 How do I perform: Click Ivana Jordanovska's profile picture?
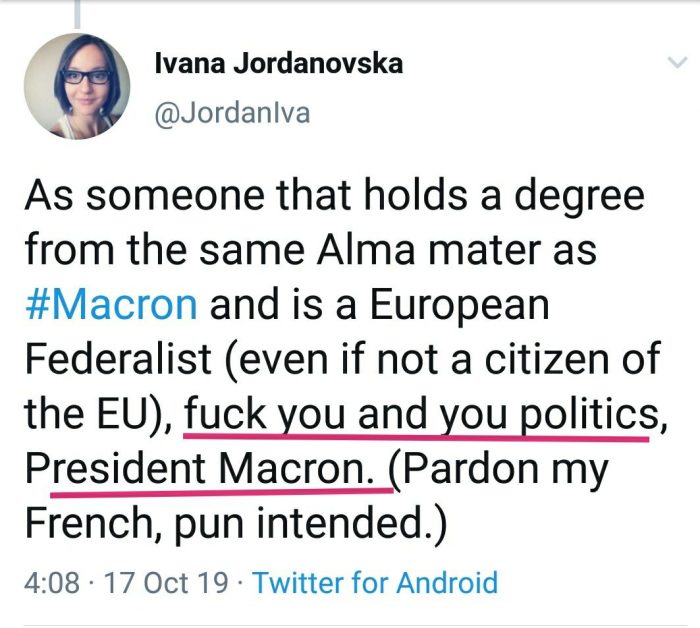pyautogui.click(x=77, y=86)
